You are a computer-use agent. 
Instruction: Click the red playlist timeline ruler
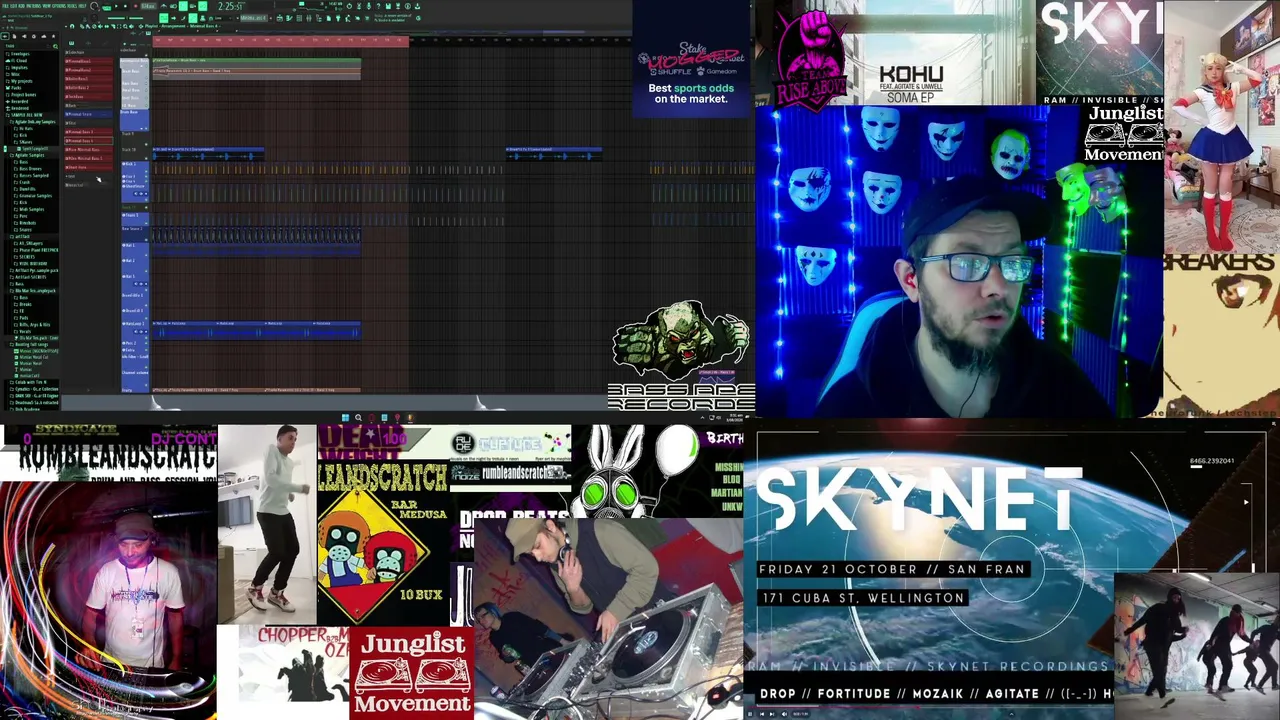[280, 40]
